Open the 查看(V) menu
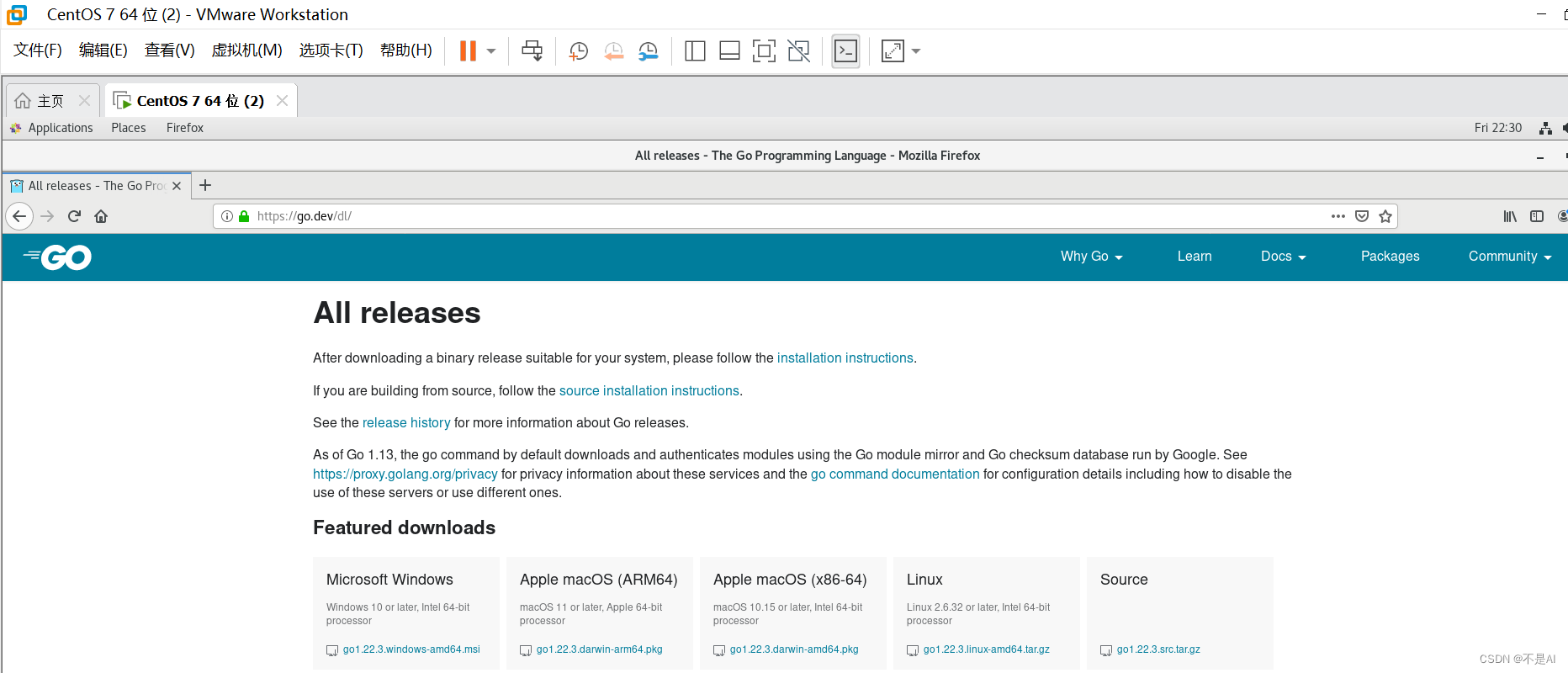Image resolution: width=1568 pixels, height=673 pixels. click(x=169, y=50)
